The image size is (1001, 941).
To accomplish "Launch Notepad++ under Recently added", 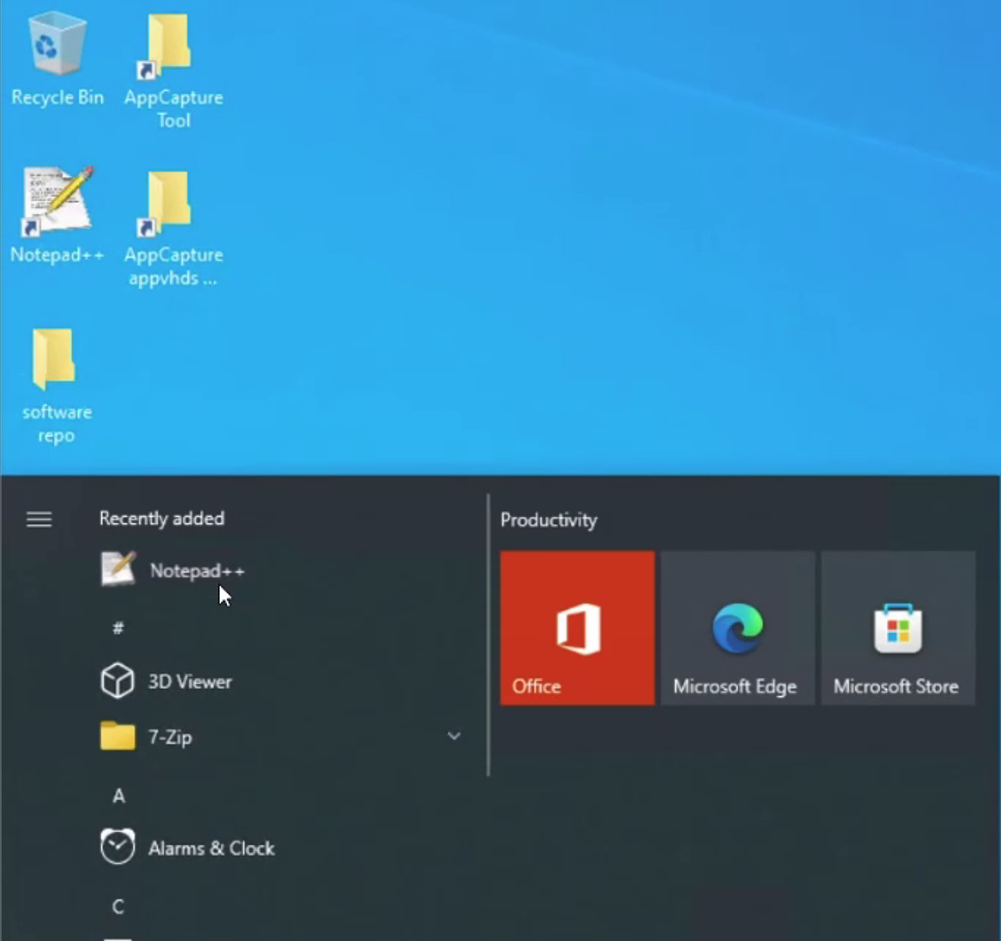I will pos(197,570).
